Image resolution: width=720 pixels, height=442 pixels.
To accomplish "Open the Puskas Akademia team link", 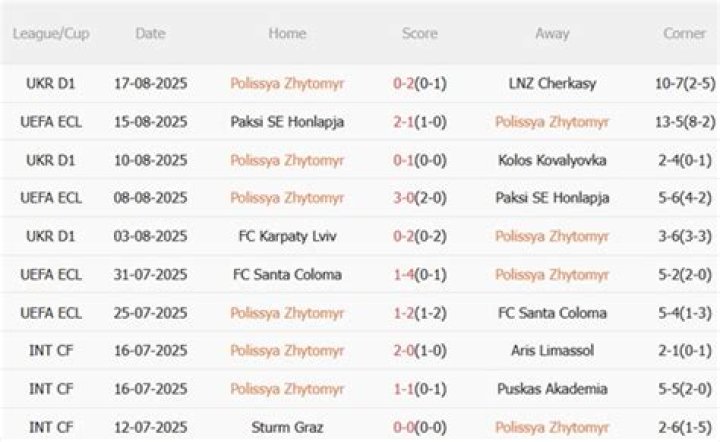I will click(552, 388).
